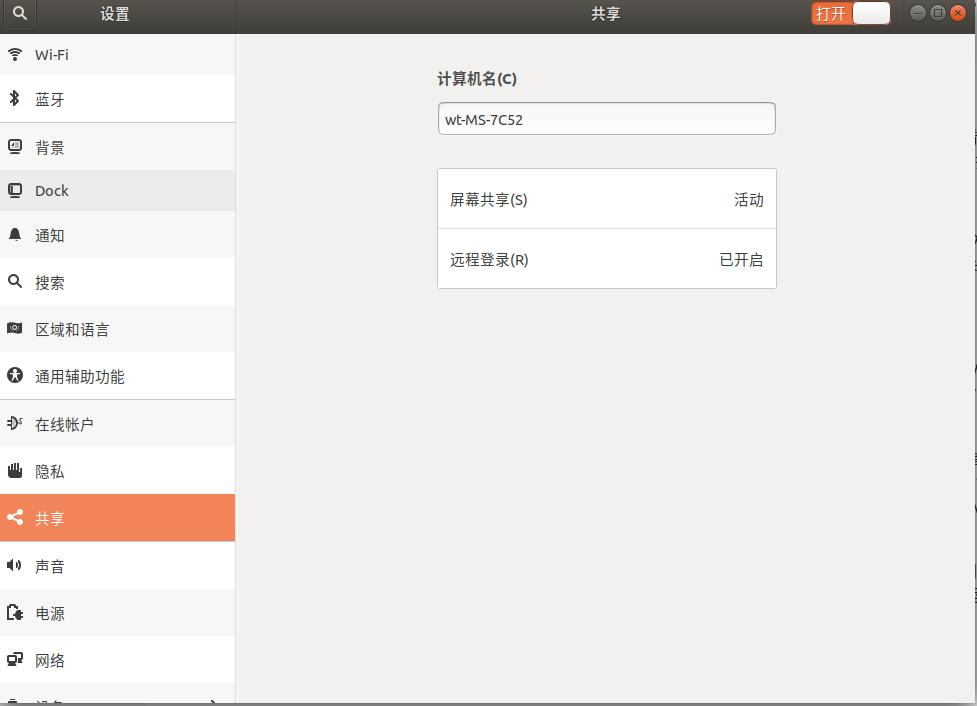Click the 在线帐户 icon
This screenshot has width=977, height=706.
point(15,424)
